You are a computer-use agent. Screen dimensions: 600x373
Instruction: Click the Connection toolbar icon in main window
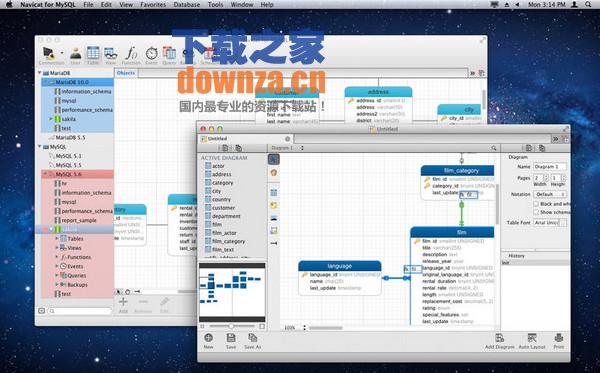pyautogui.click(x=49, y=54)
